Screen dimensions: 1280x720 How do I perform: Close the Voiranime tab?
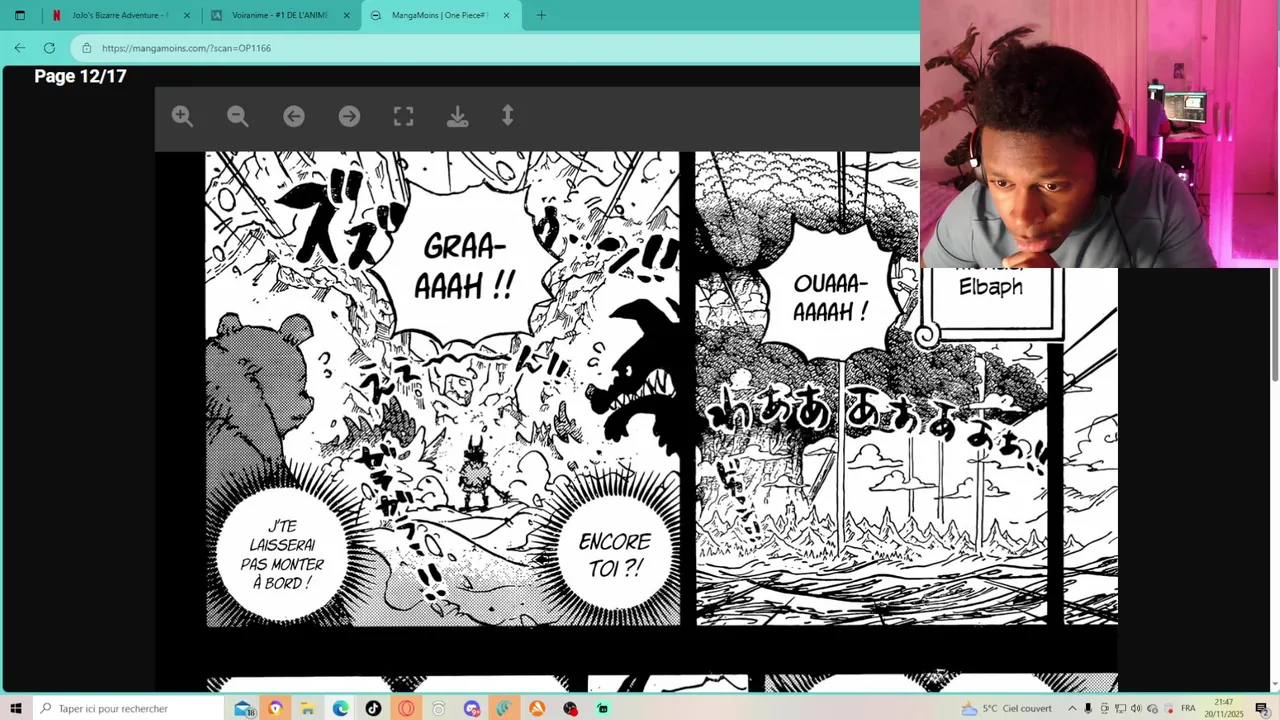346,15
